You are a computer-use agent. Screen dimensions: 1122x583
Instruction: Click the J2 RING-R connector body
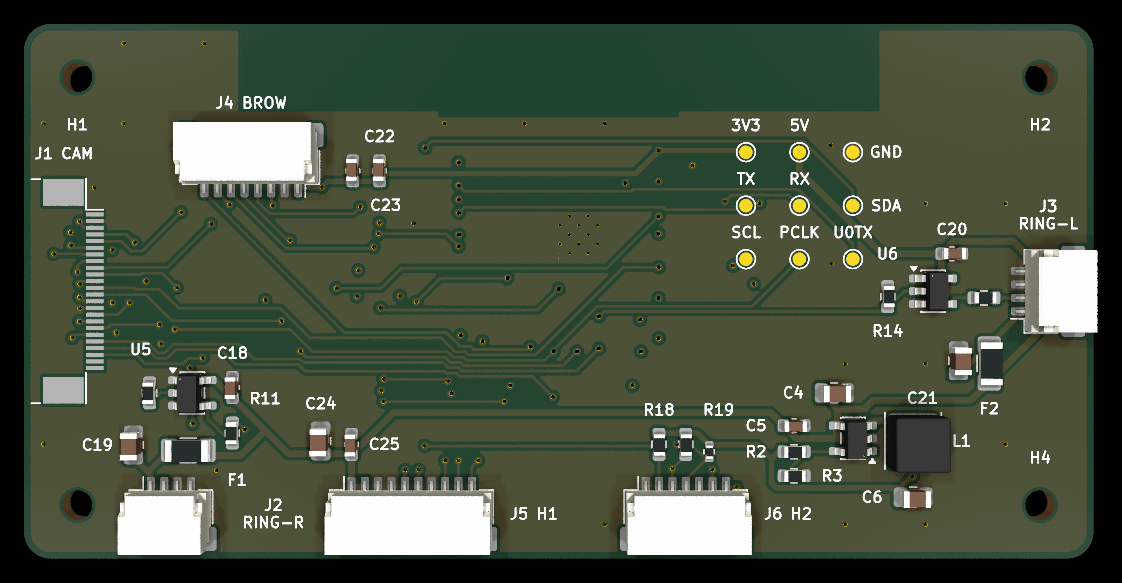(x=166, y=521)
